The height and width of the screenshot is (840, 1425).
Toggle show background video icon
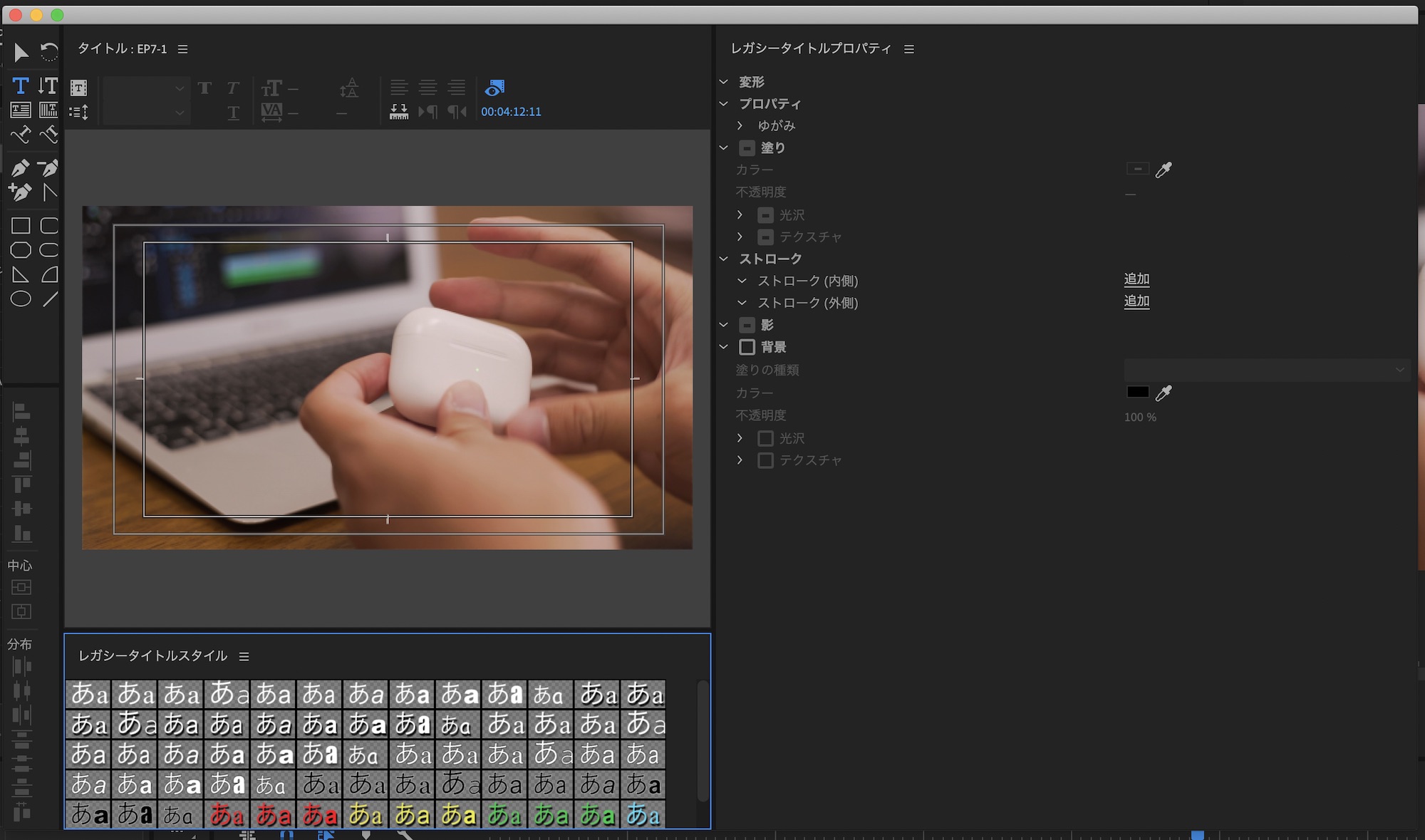pos(494,88)
